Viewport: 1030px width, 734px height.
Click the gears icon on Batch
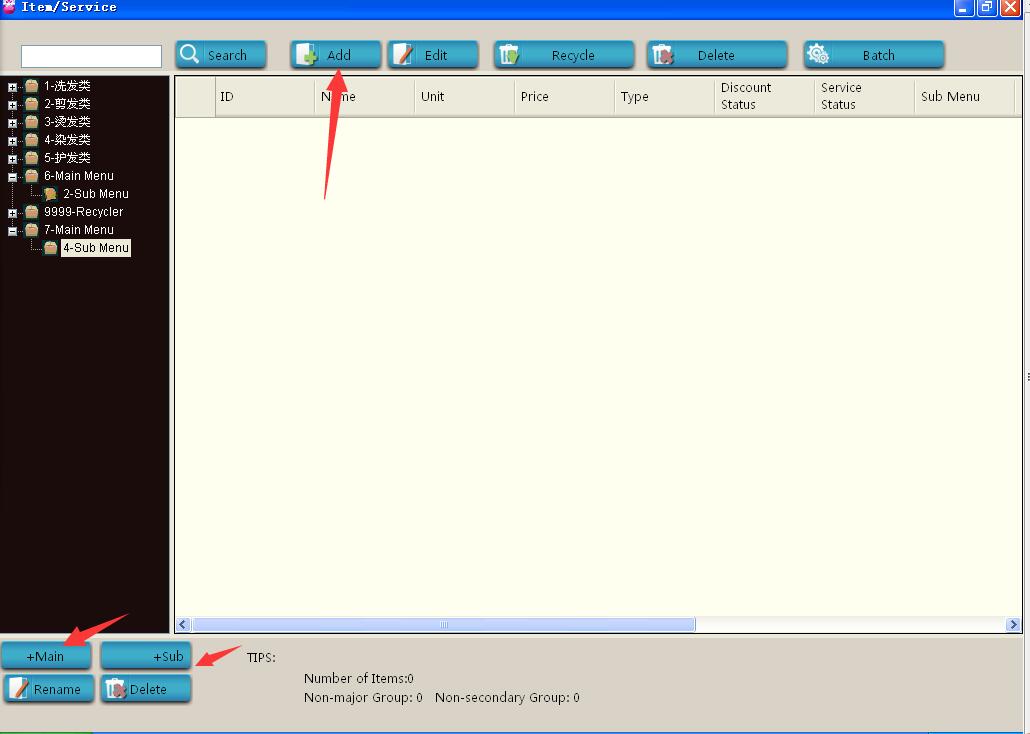(x=818, y=54)
